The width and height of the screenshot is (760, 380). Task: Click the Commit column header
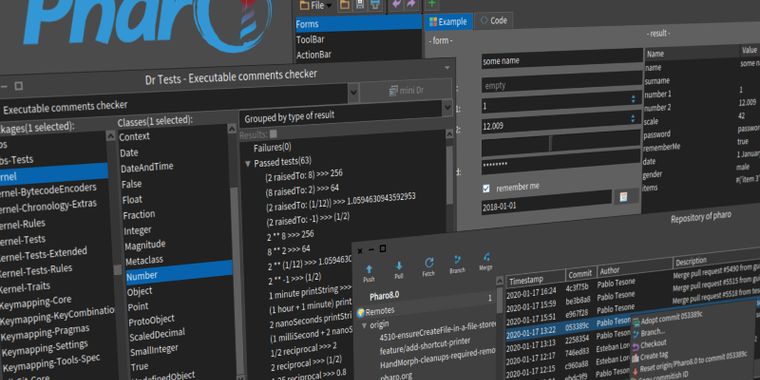pos(580,274)
